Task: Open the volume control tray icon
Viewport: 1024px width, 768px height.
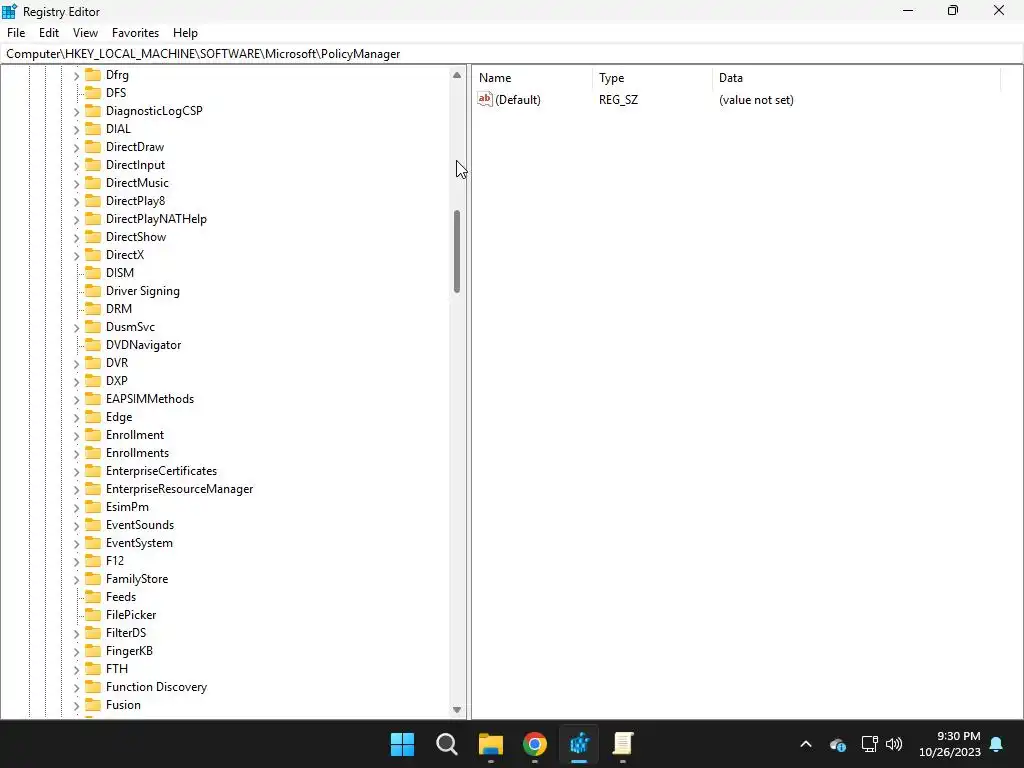Action: click(894, 744)
